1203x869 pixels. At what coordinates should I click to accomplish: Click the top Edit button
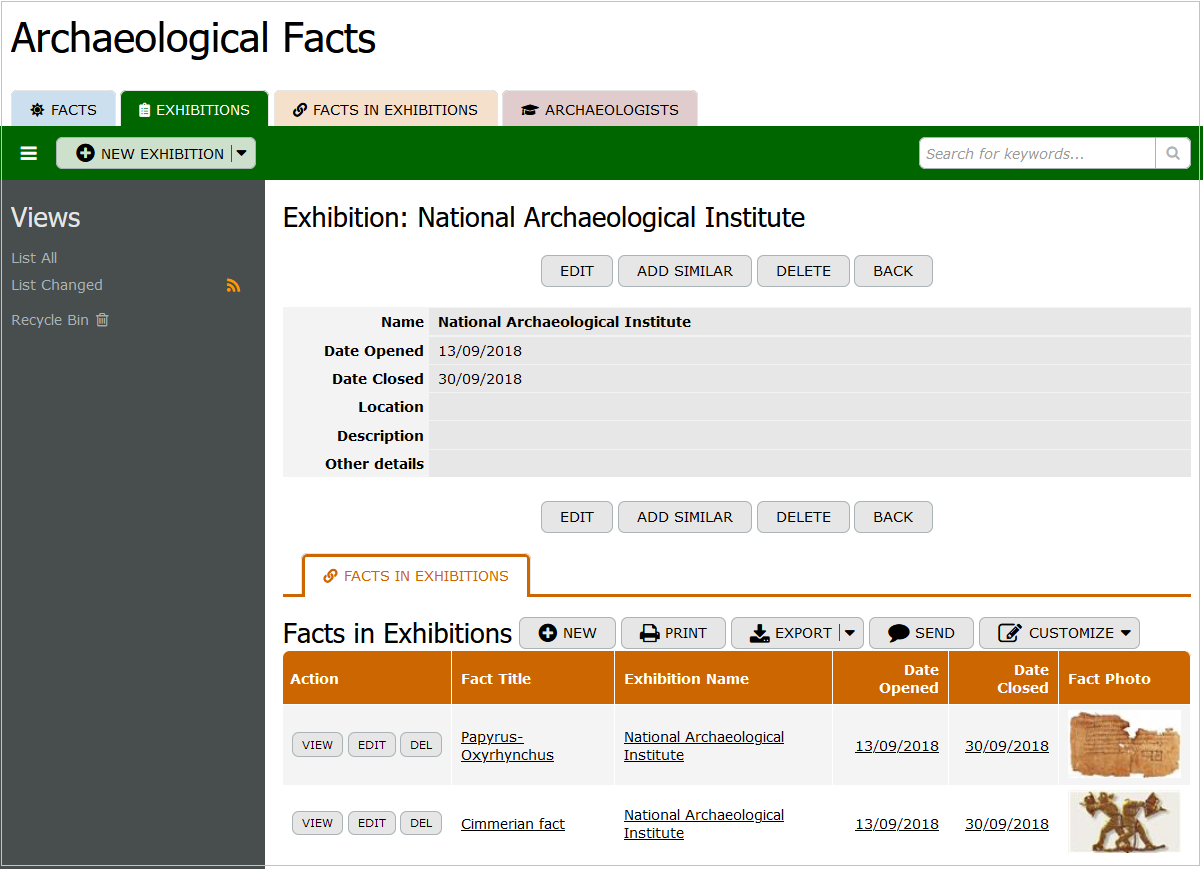(576, 271)
